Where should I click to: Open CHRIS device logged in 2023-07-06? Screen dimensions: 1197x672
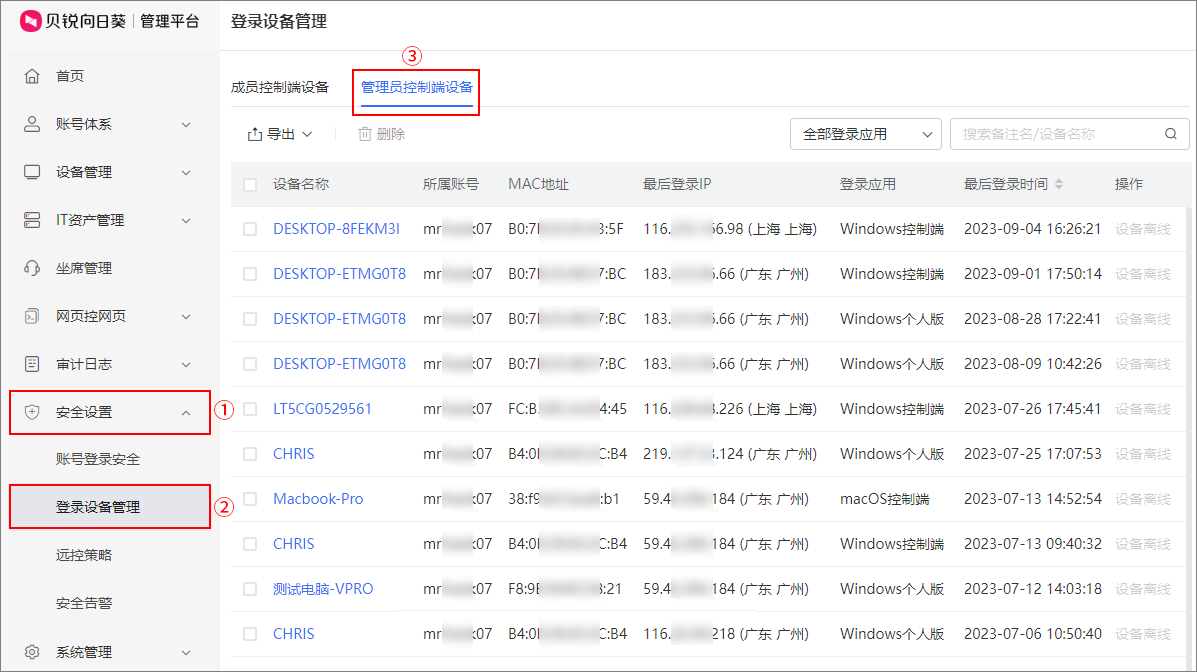[x=294, y=634]
